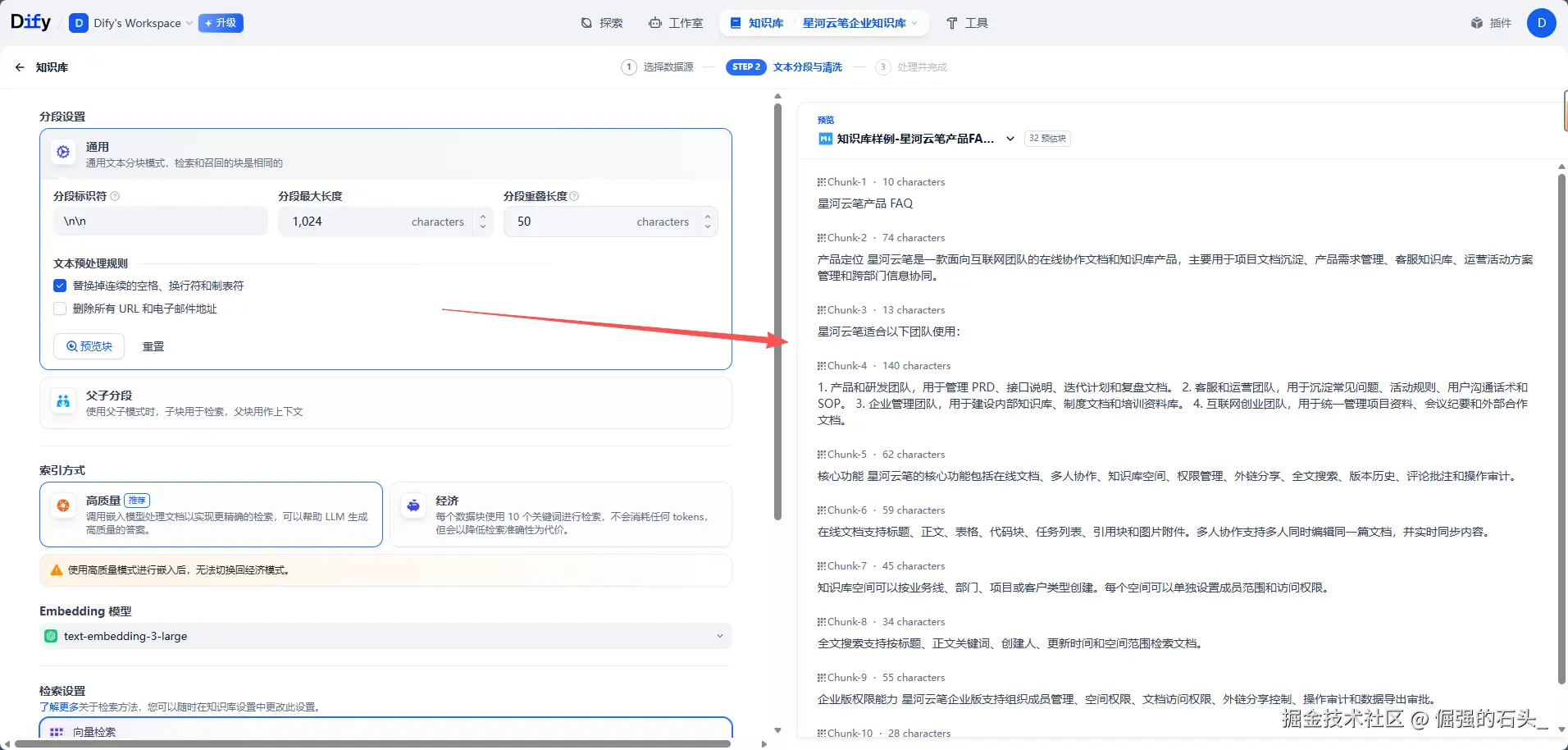This screenshot has height=750, width=1568.
Task: Click the 分段最大长度 stepper arrows
Action: [x=483, y=222]
